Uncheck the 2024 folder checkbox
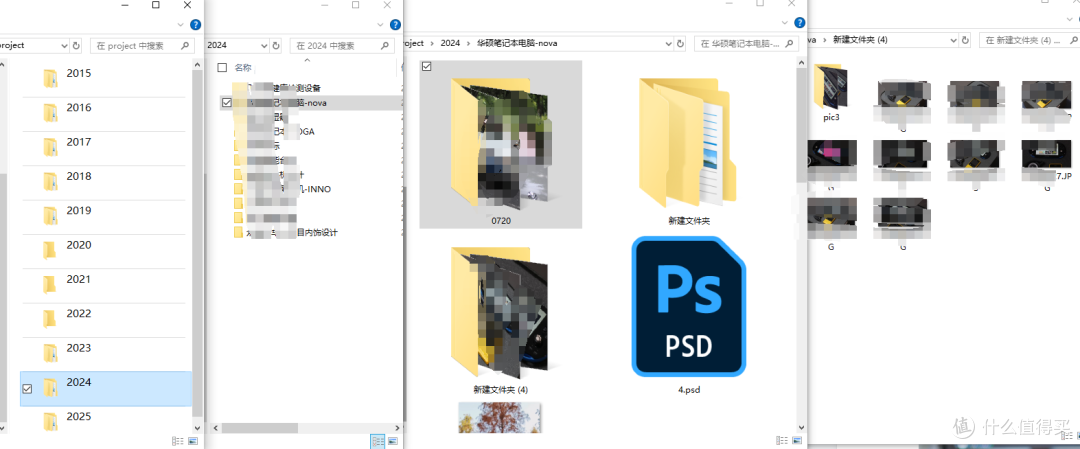 (27, 389)
